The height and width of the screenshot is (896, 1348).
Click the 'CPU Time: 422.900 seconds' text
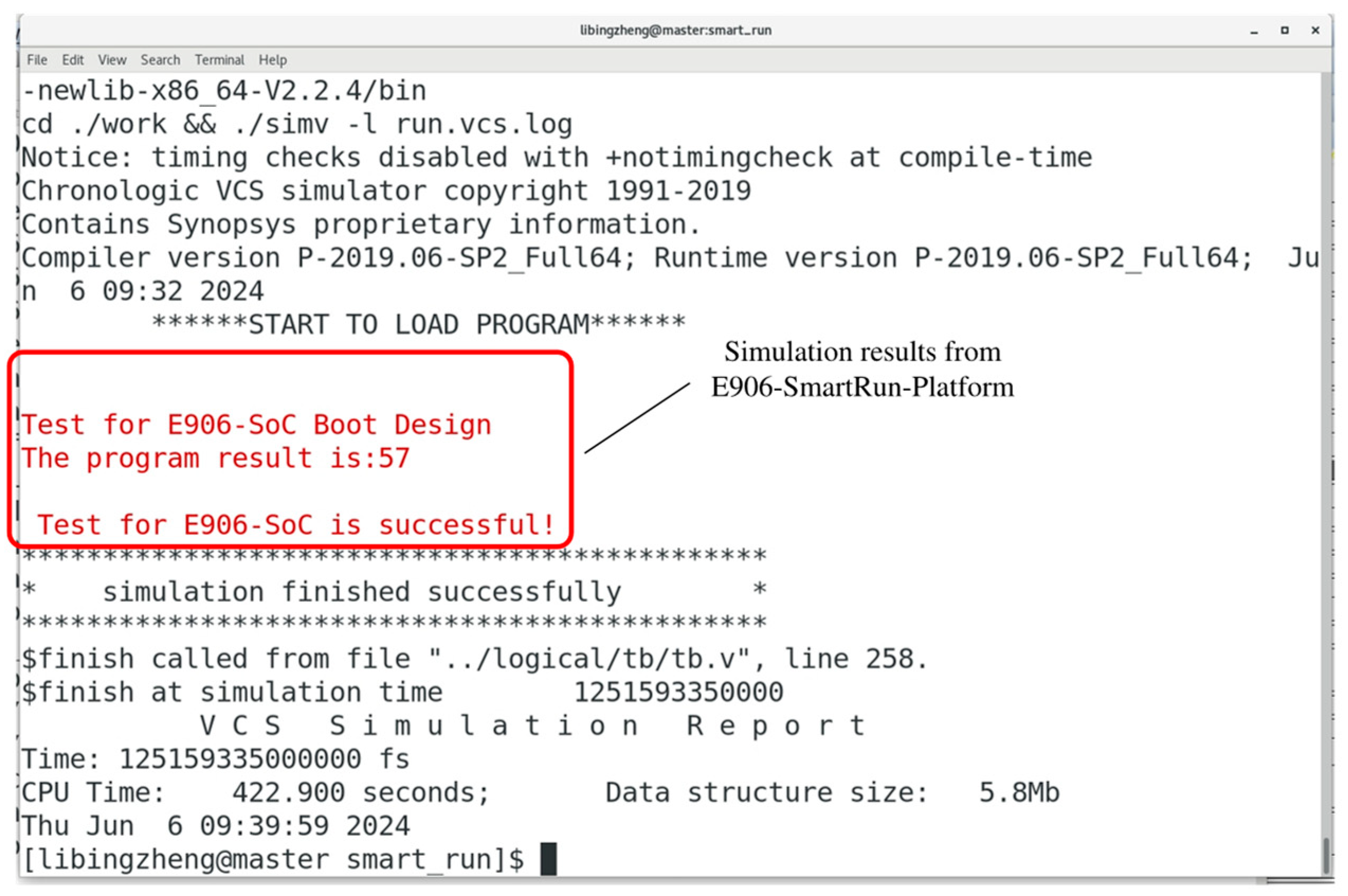point(256,792)
